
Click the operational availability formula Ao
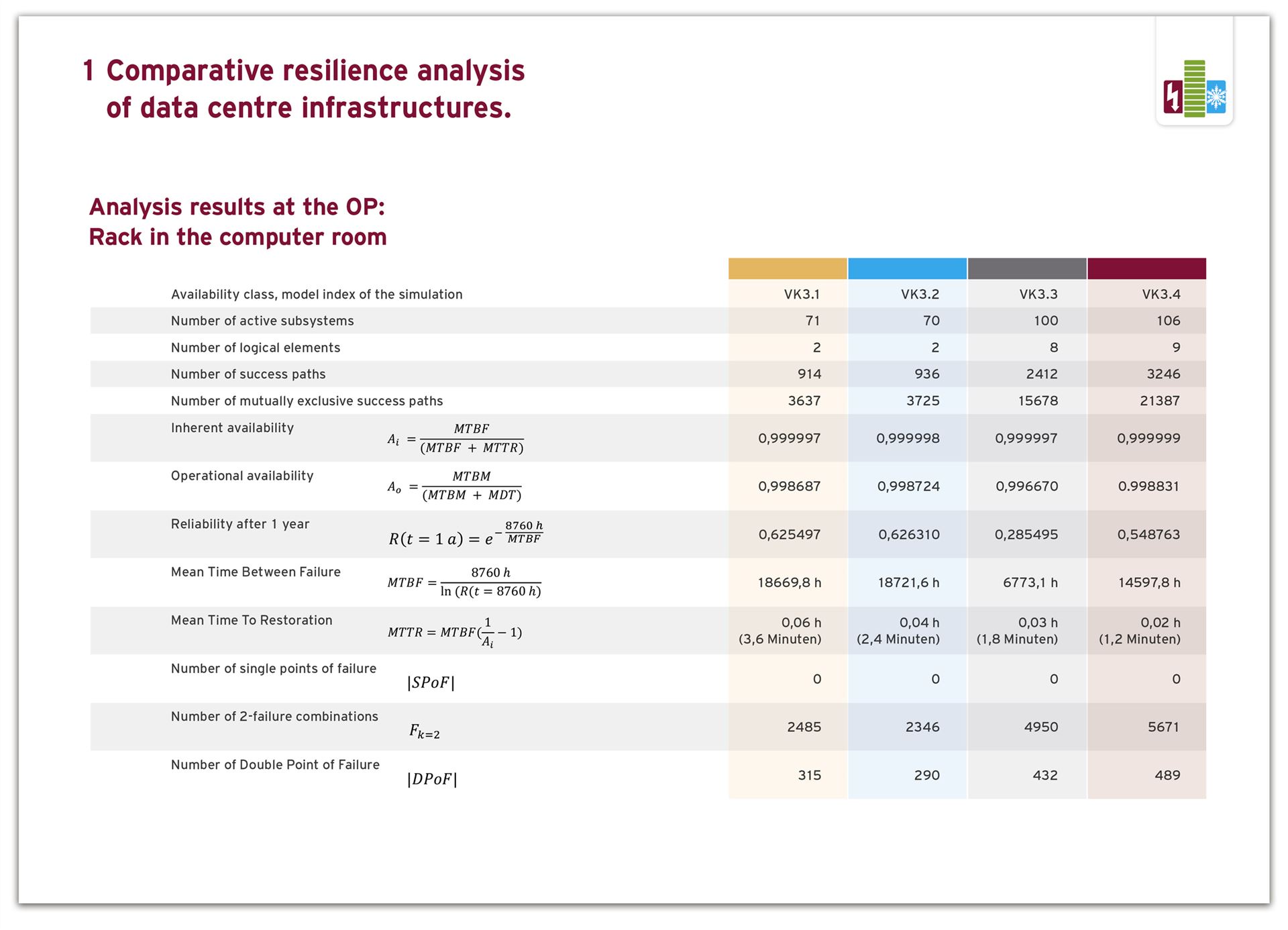tap(454, 486)
